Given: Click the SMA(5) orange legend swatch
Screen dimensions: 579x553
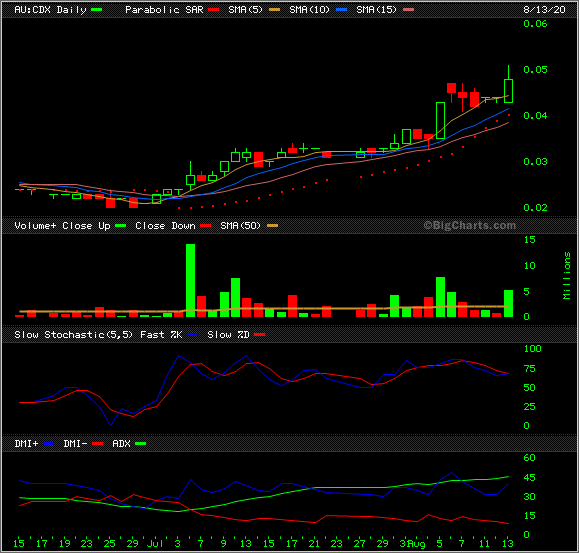Looking at the screenshot, I should [x=274, y=10].
